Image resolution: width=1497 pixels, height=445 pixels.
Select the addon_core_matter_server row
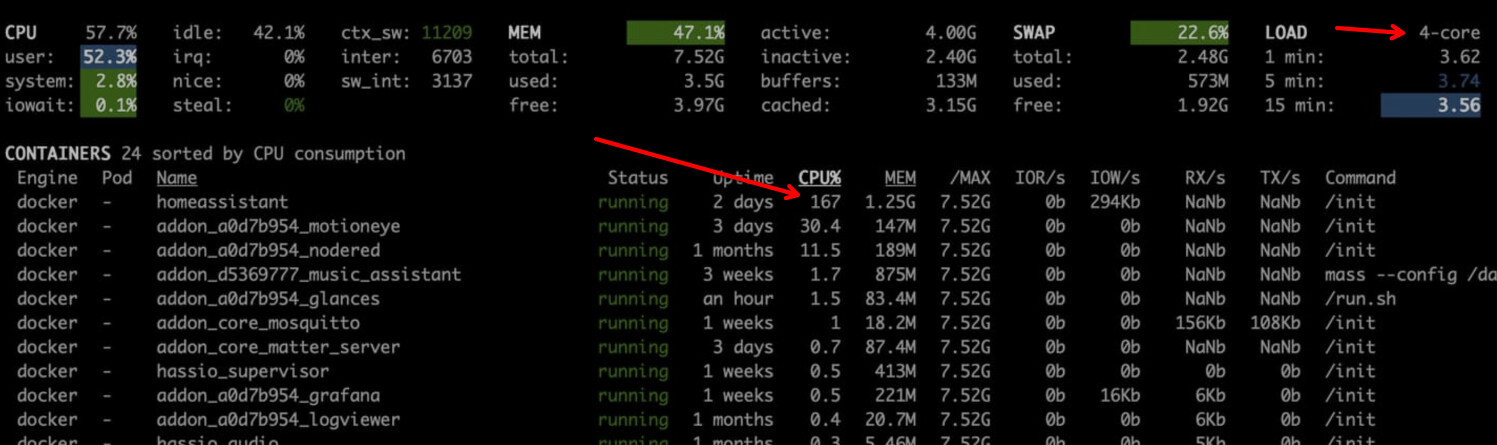(x=278, y=347)
